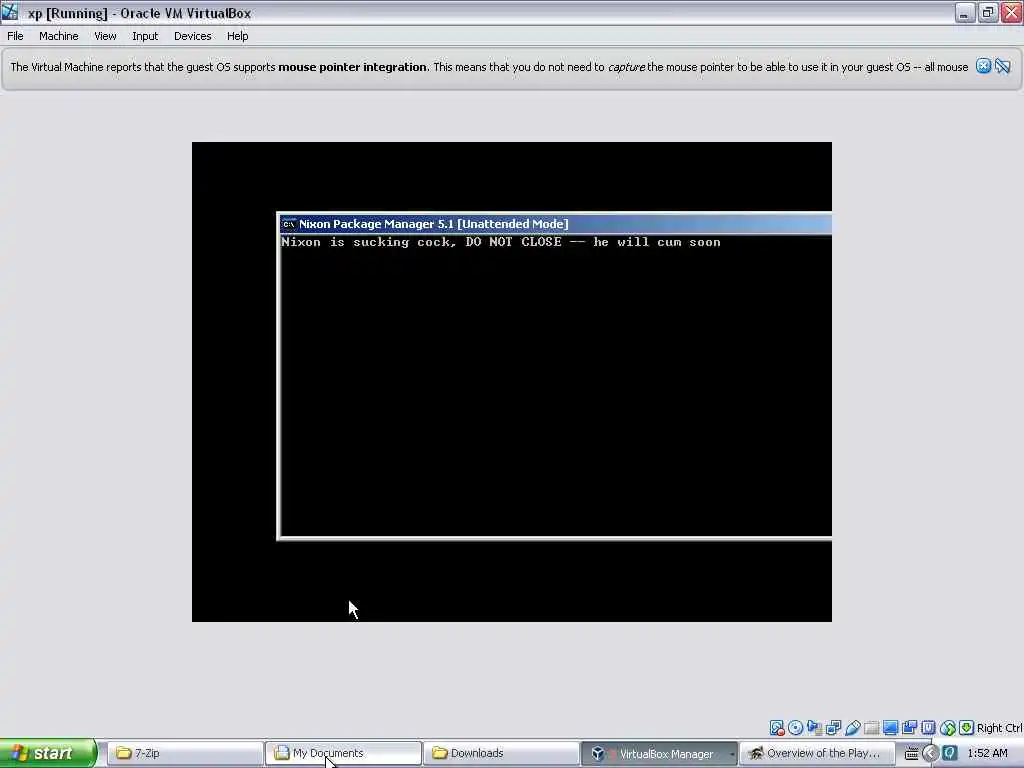Click the network adapters status icon

pos(833,728)
